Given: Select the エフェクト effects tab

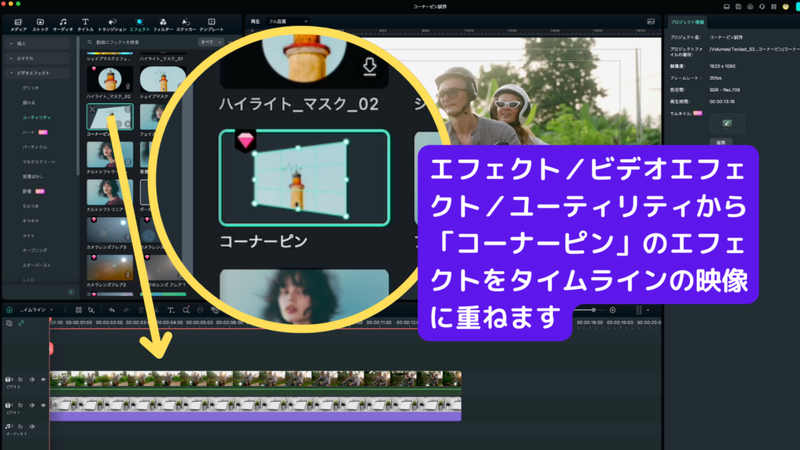Looking at the screenshot, I should pos(139,25).
